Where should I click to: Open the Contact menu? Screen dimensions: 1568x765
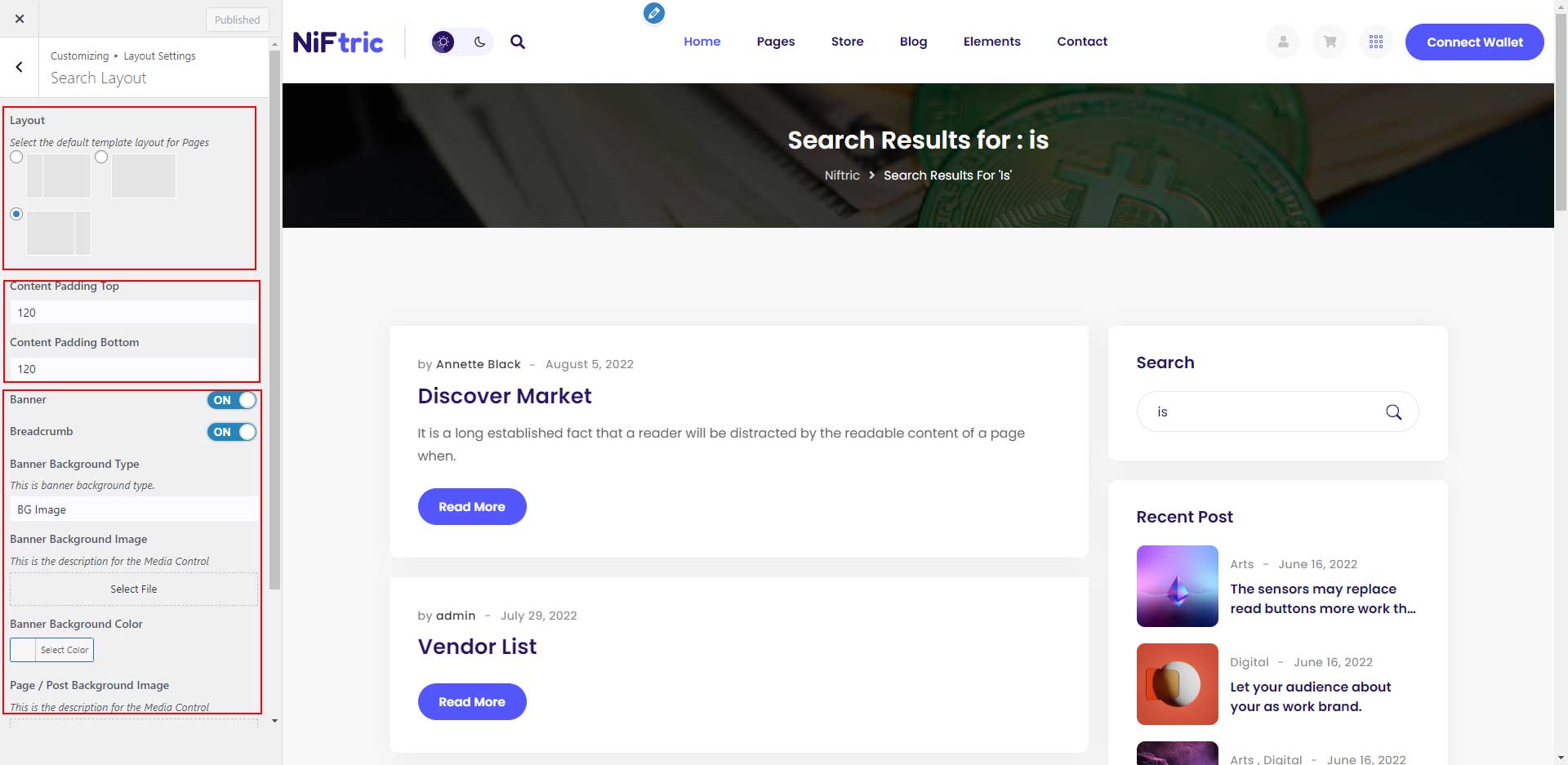(1082, 42)
